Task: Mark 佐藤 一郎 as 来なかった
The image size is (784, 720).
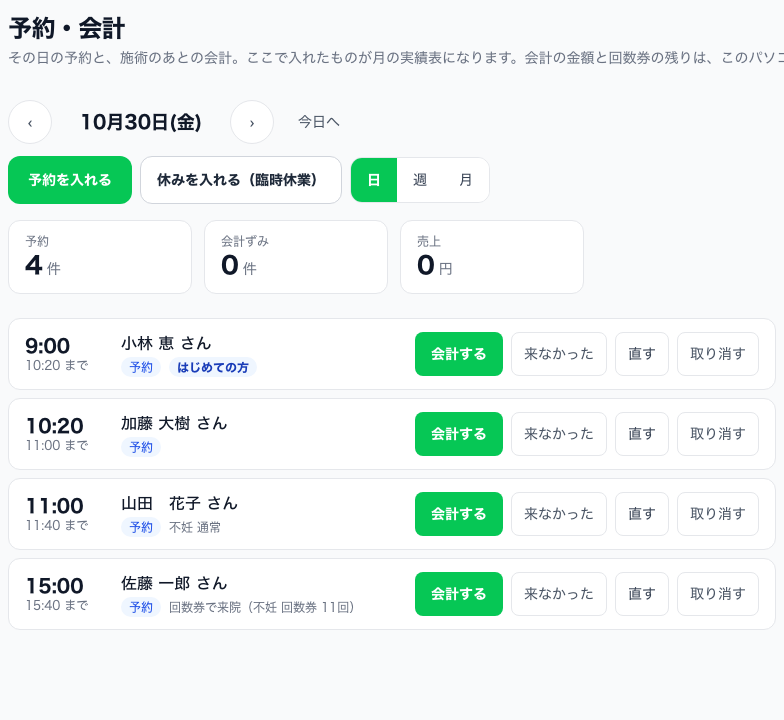Action: click(559, 594)
